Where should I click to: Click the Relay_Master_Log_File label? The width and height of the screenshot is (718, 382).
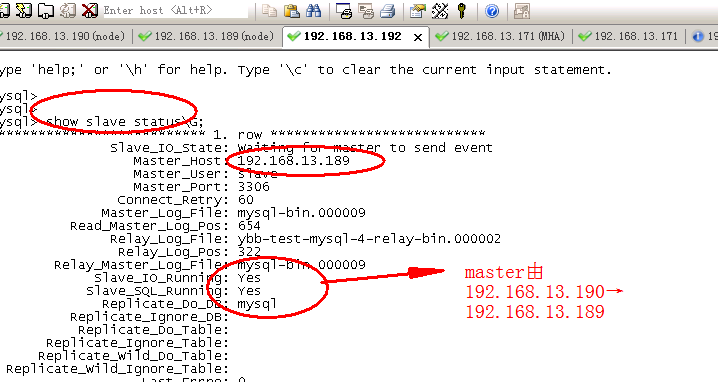click(x=141, y=265)
